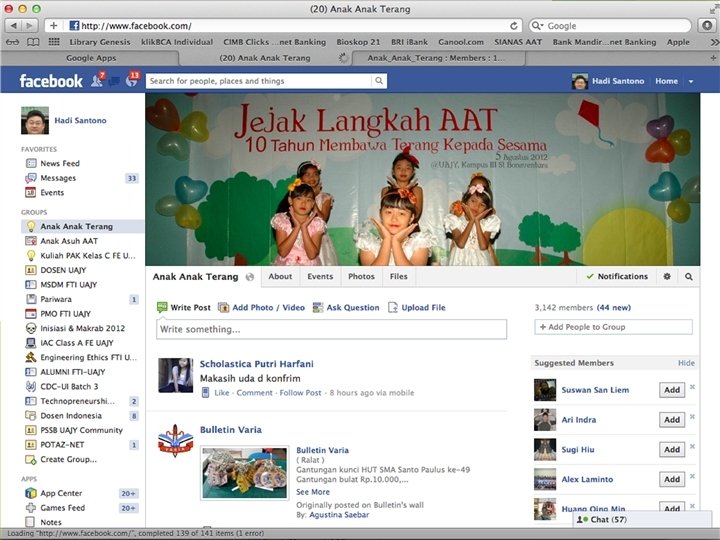Dismiss Suswan San Liem suggestion
The image size is (720, 540).
tap(692, 387)
